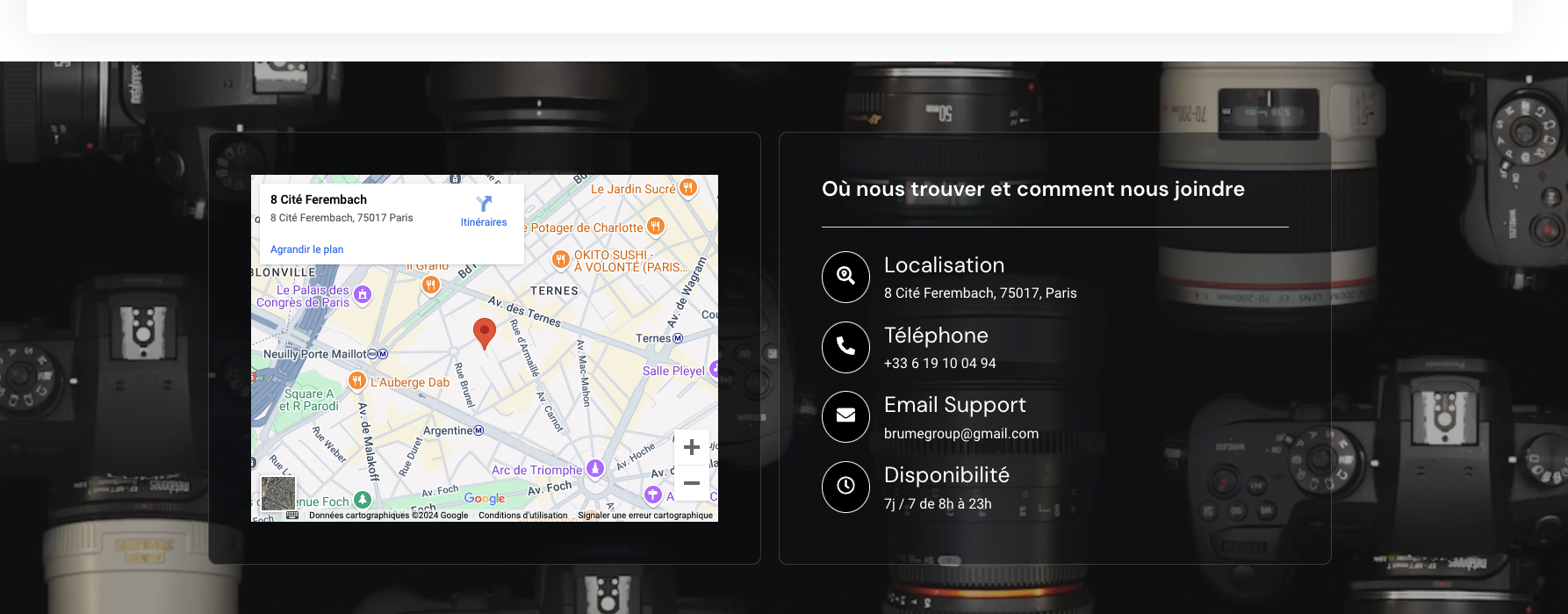Zoom in on the map

(691, 447)
